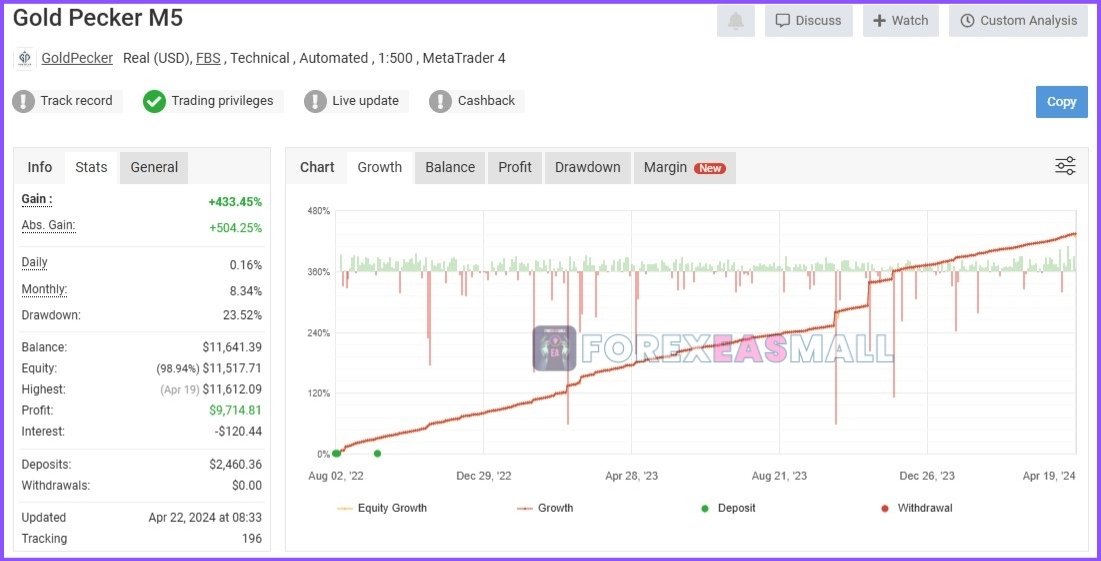Open the Margin tab marked New

click(x=685, y=167)
